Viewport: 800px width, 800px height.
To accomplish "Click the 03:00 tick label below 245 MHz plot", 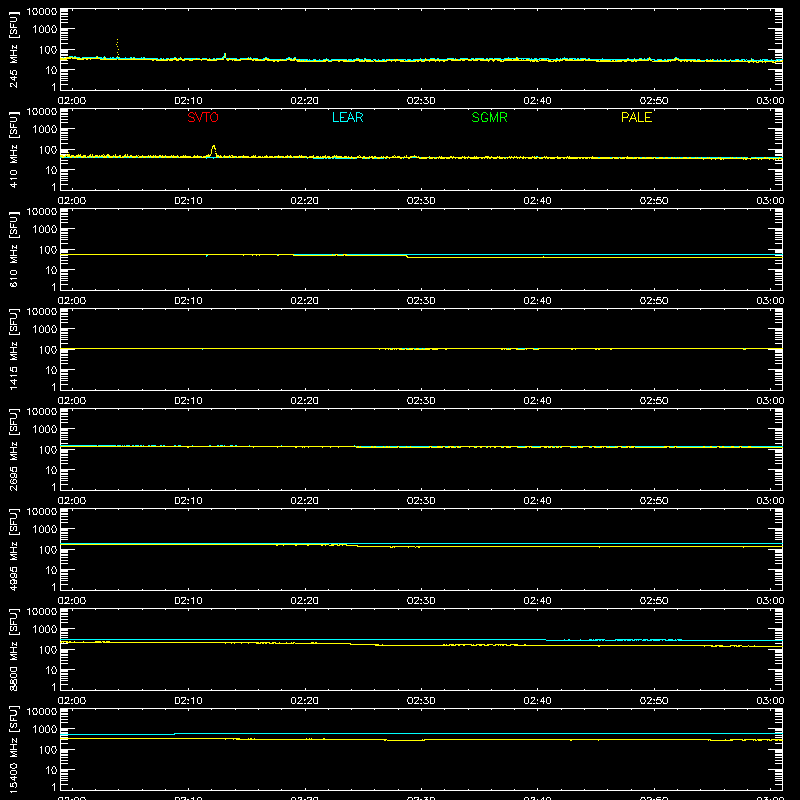I will point(770,101).
